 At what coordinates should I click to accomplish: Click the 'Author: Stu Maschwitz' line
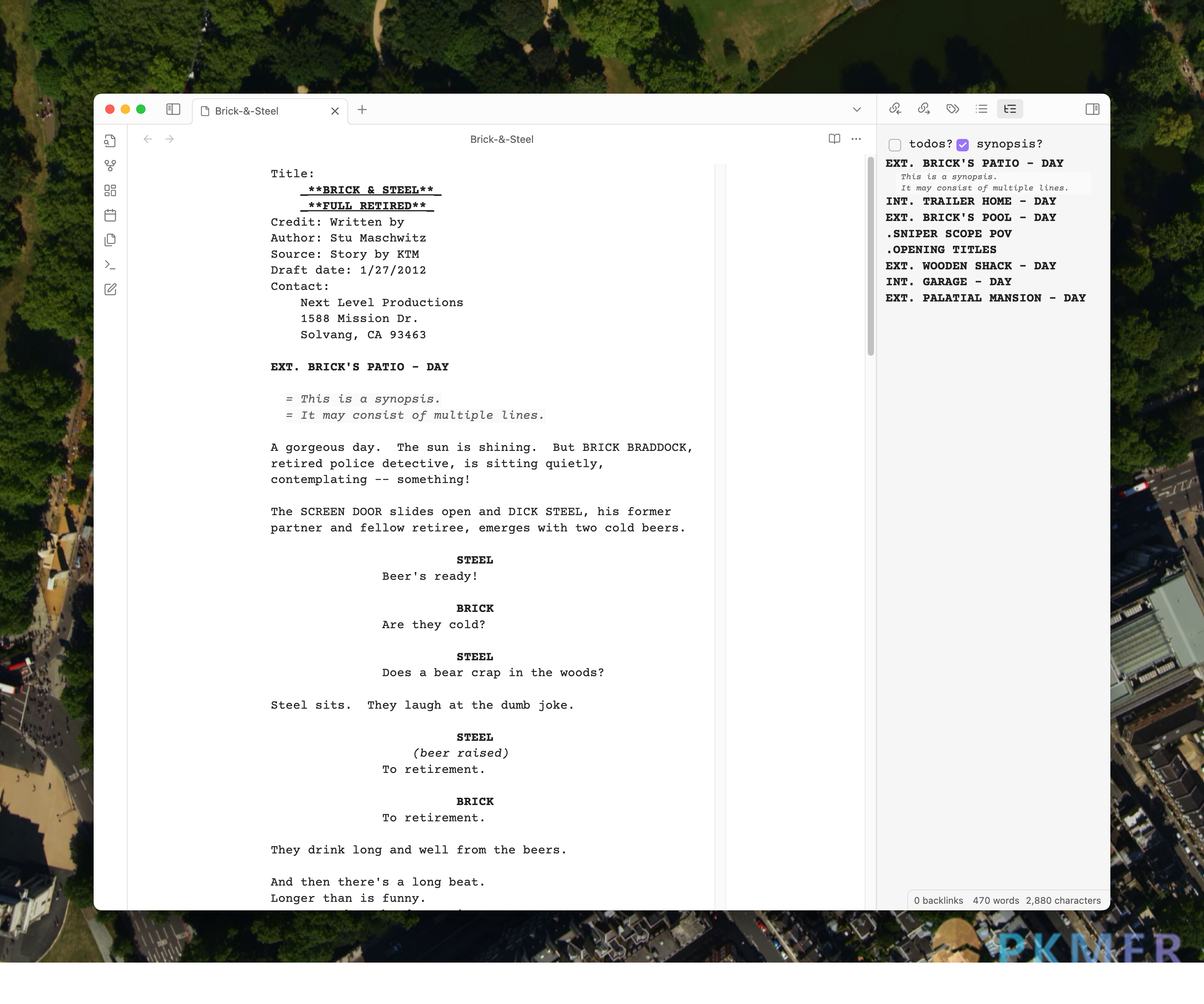pos(348,238)
